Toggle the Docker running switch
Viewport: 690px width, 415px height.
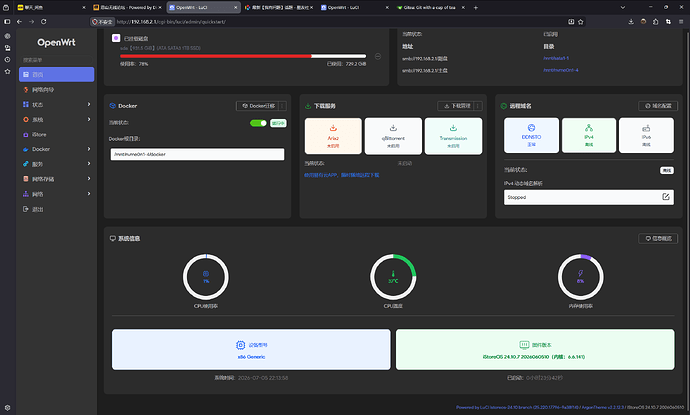pyautogui.click(x=258, y=123)
